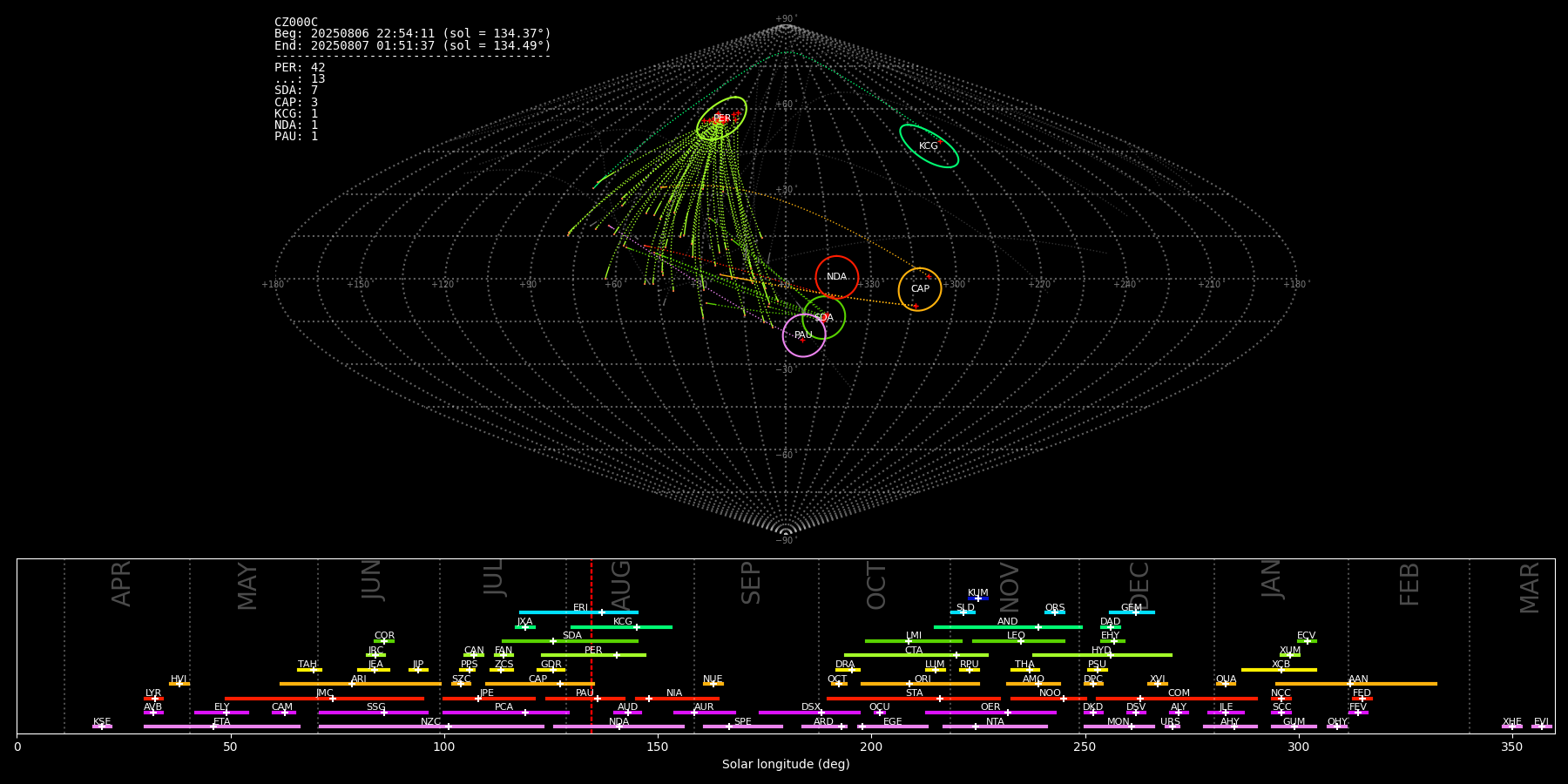
Task: Click the HYD shower bar in timeline
Action: pos(1102,655)
